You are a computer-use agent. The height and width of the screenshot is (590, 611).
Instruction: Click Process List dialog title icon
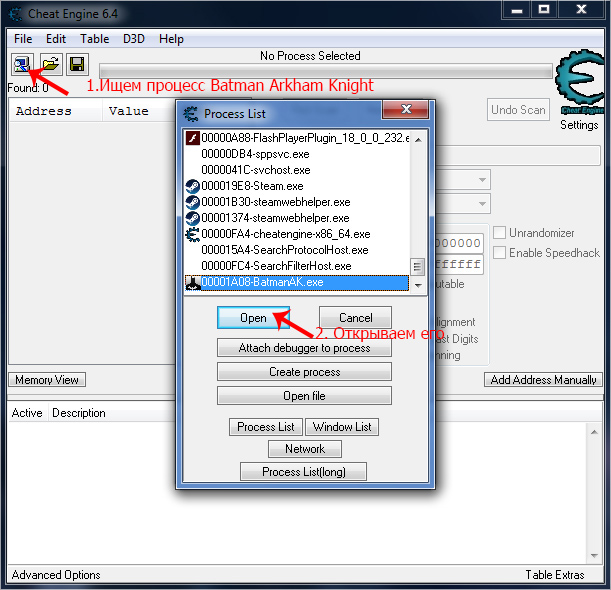click(x=191, y=114)
